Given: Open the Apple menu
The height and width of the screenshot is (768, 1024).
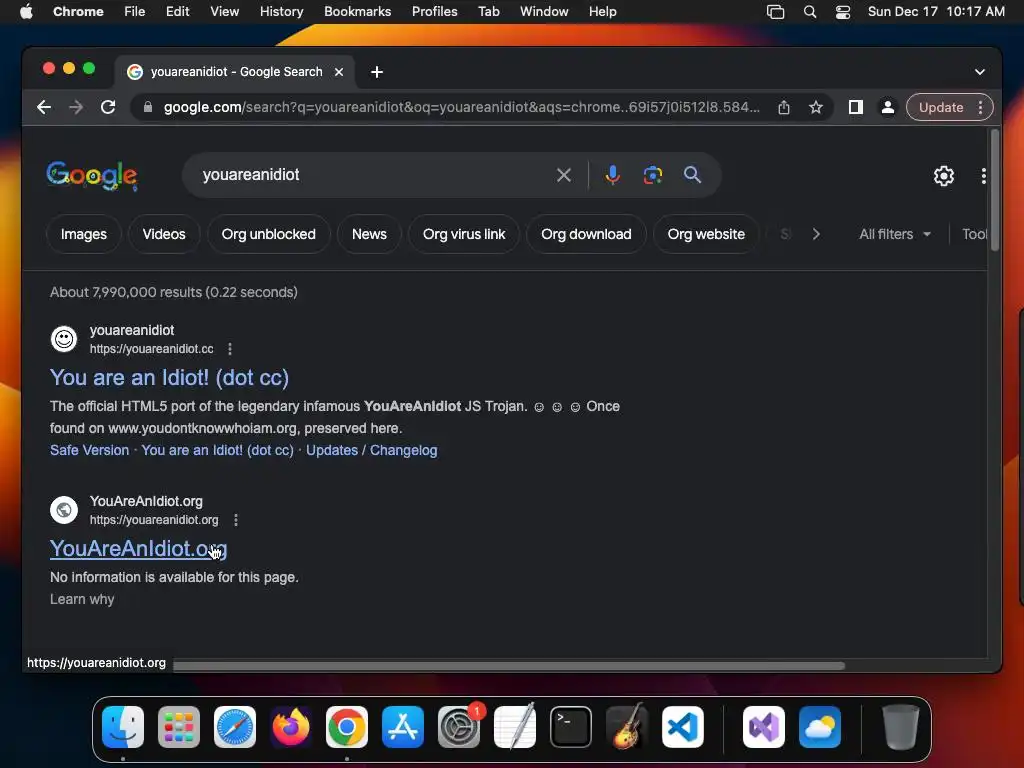Looking at the screenshot, I should [26, 12].
